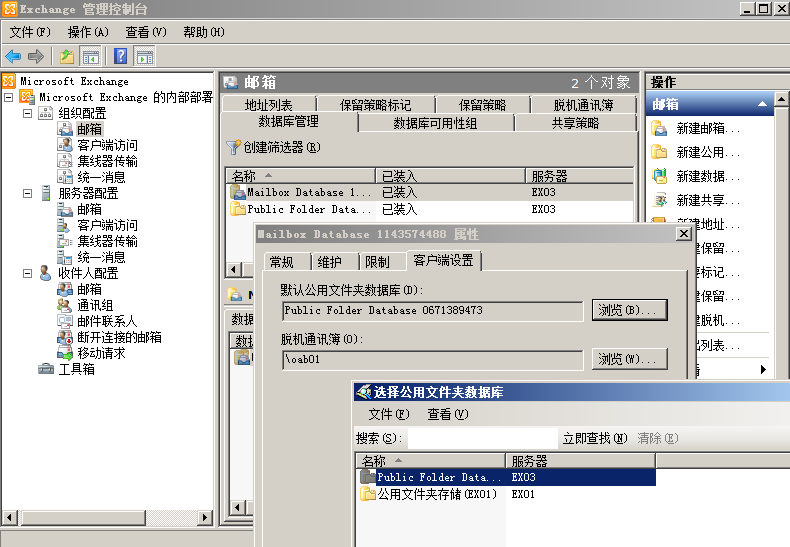Expand the submenu arrow in actions pane

coord(763,370)
